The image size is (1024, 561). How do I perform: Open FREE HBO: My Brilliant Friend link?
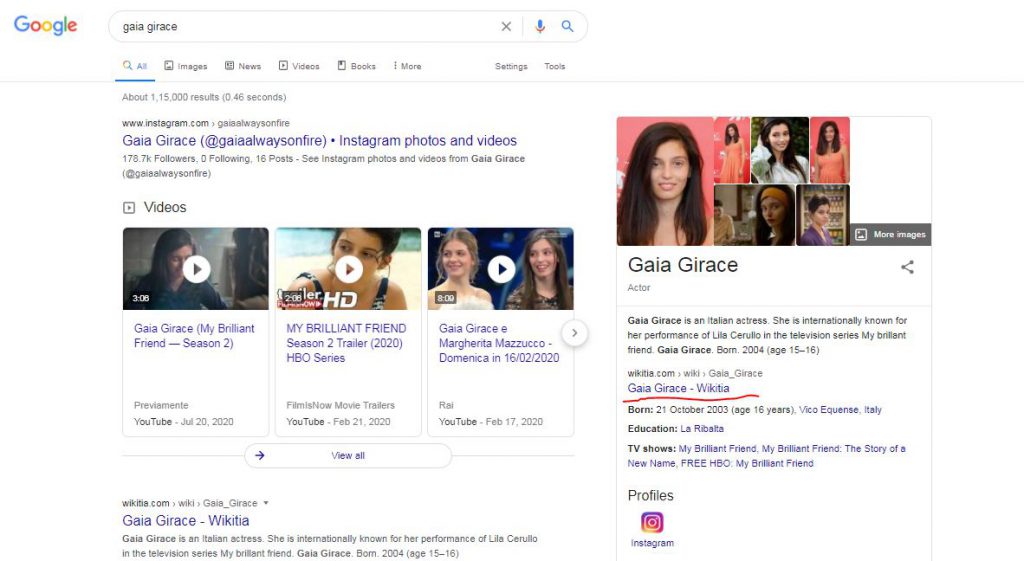click(747, 463)
